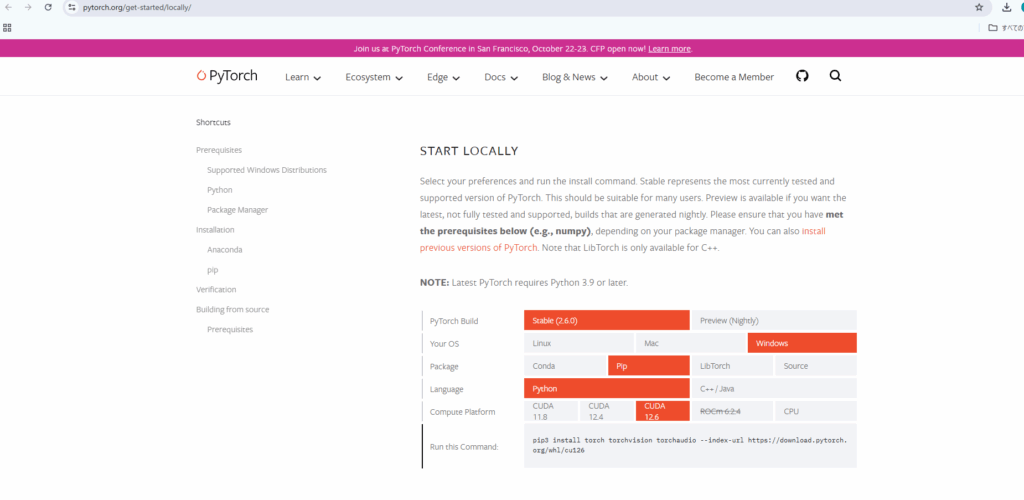Select CPU compute platform
This screenshot has width=1024, height=500.
coord(816,411)
